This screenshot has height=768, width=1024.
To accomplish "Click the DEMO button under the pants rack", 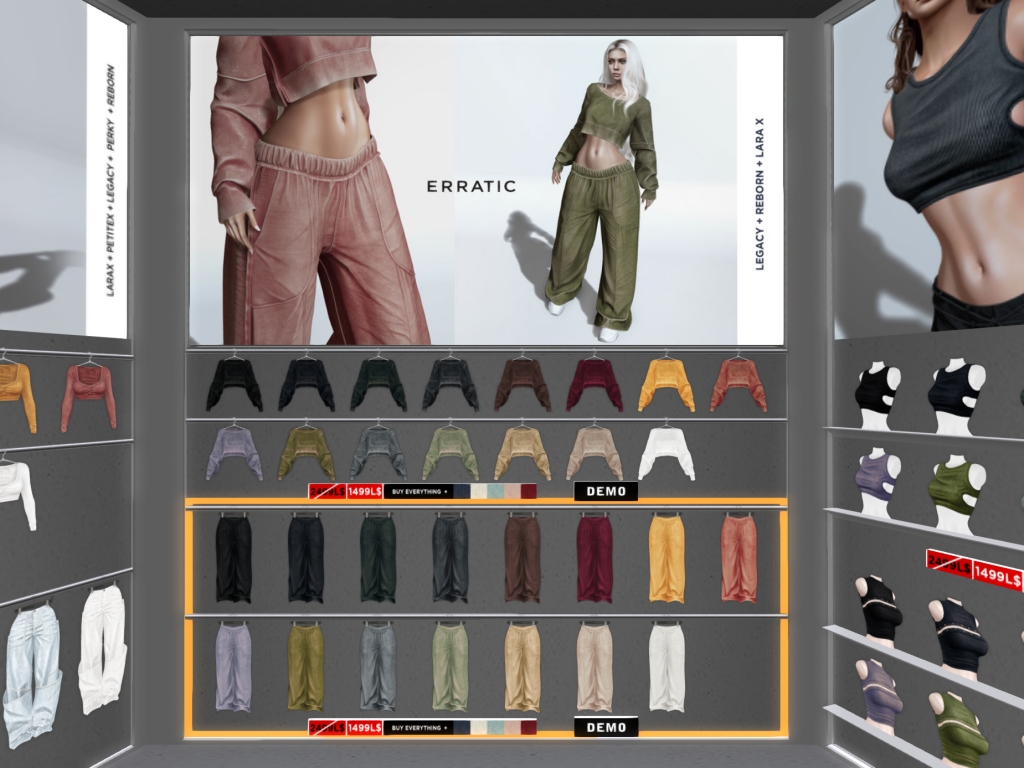I will tap(606, 727).
